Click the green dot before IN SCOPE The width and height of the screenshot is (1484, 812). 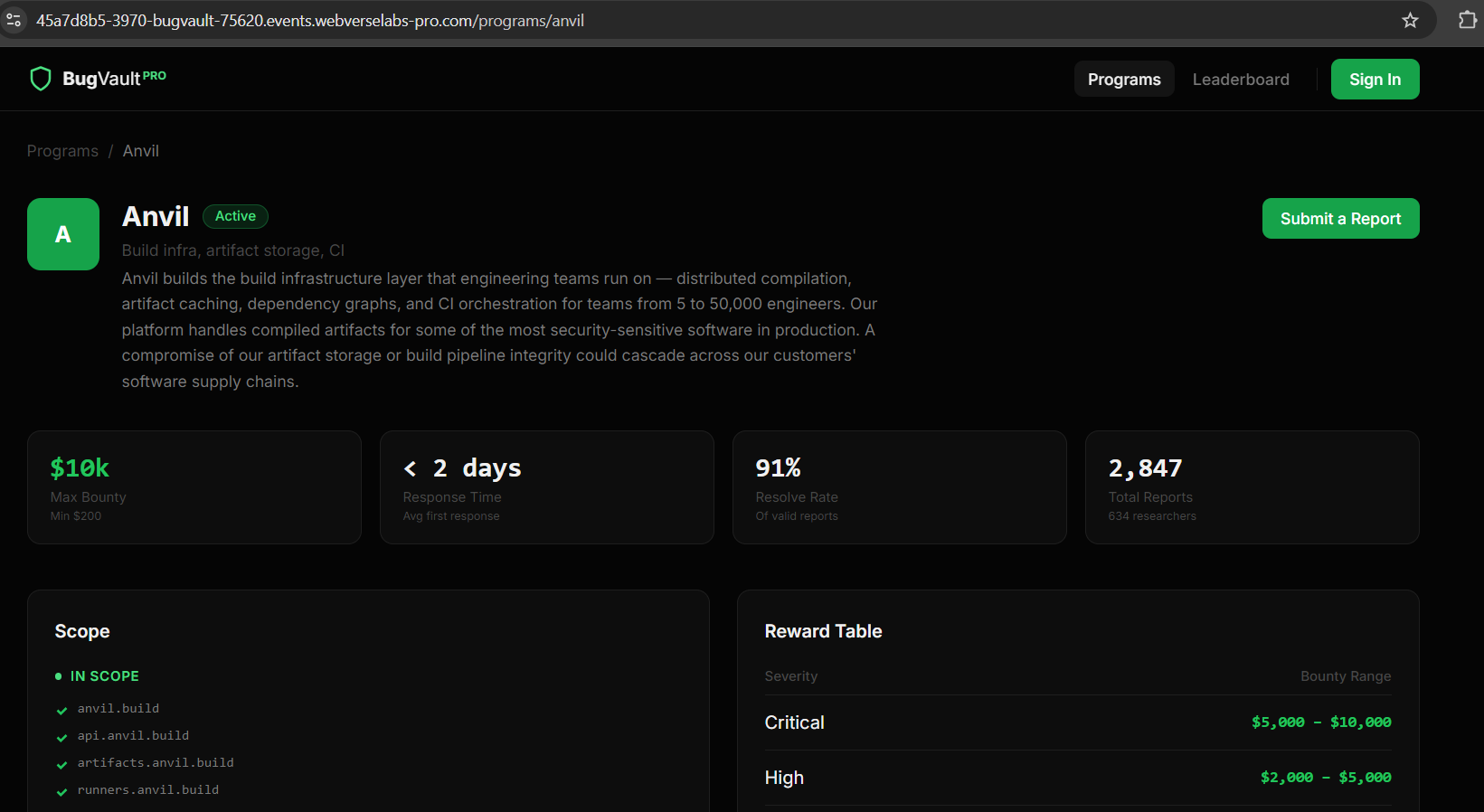point(59,676)
